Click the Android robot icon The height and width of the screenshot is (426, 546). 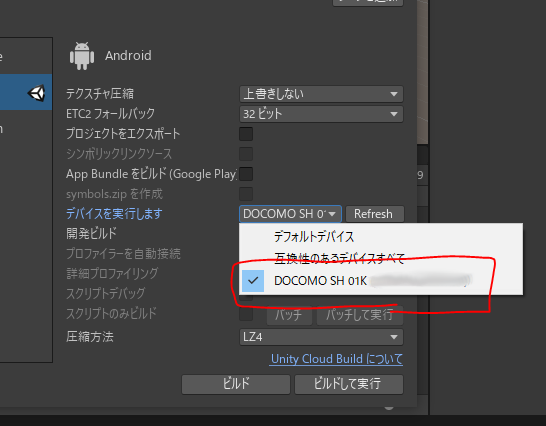[82, 56]
